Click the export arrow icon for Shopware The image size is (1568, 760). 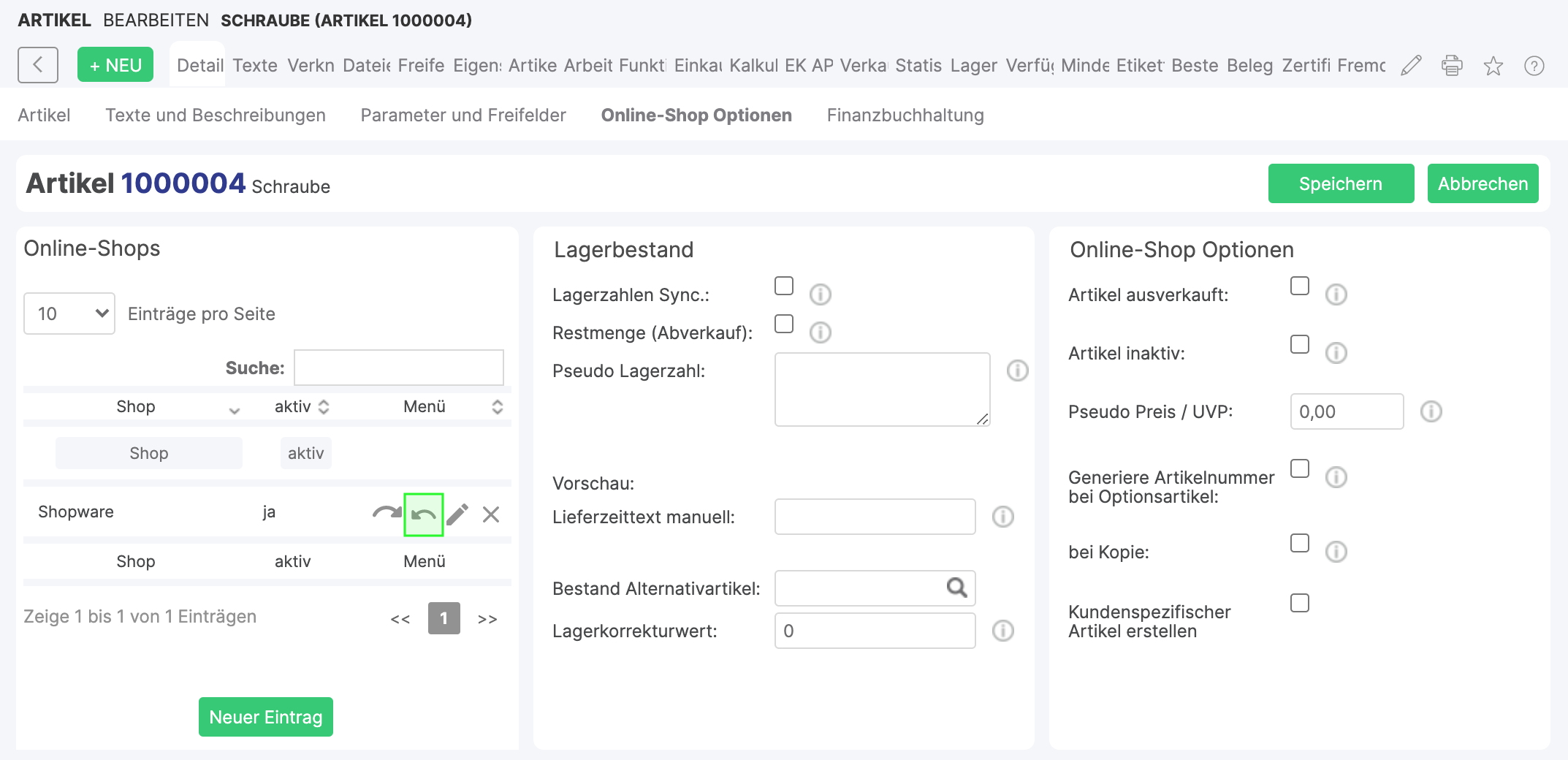[x=386, y=514]
